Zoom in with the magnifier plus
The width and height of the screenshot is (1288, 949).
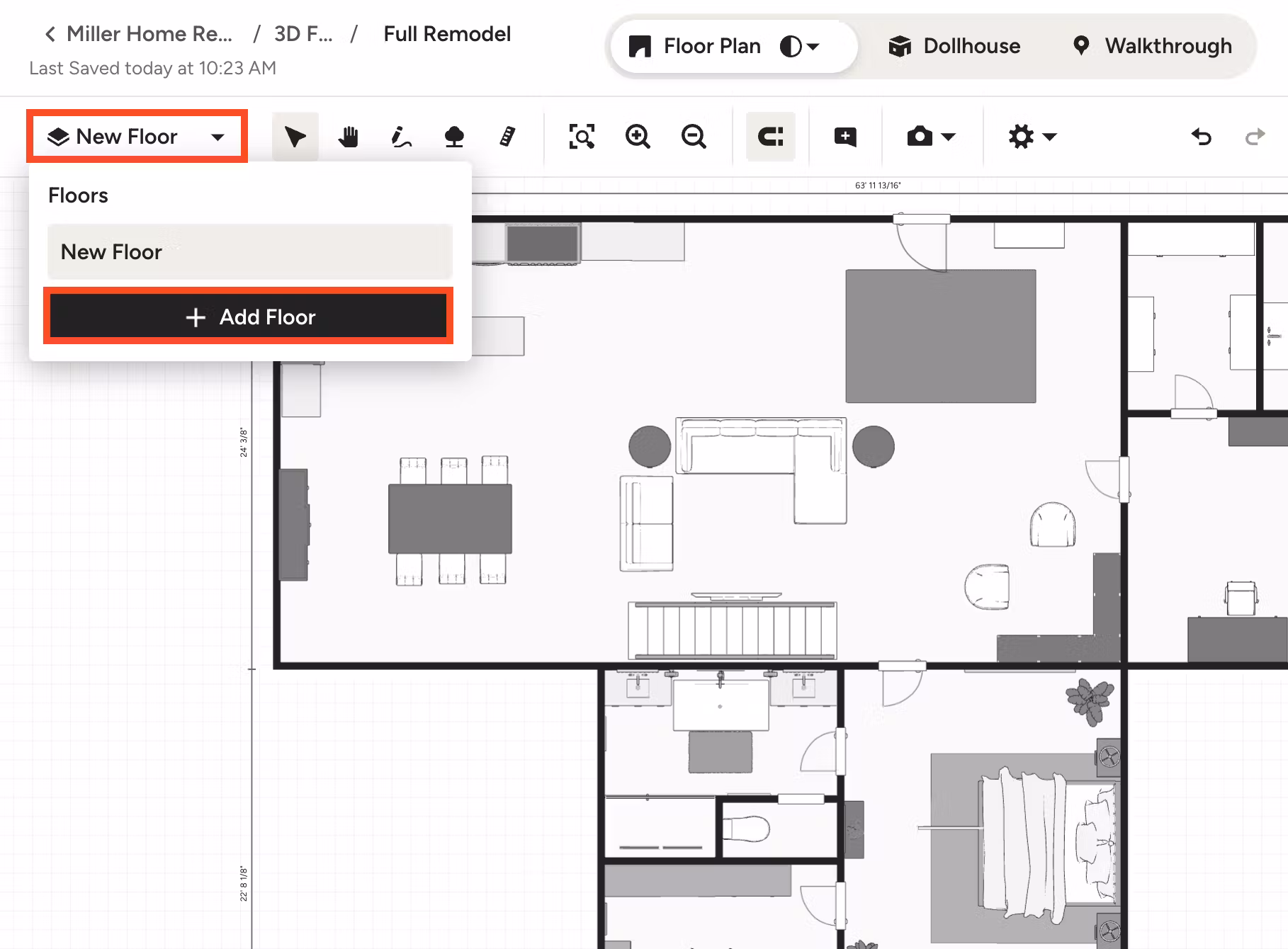click(x=638, y=136)
